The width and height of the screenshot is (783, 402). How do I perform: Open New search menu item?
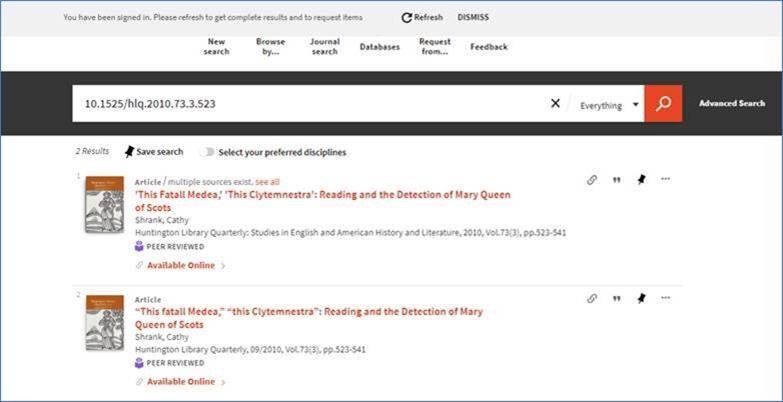pos(216,46)
